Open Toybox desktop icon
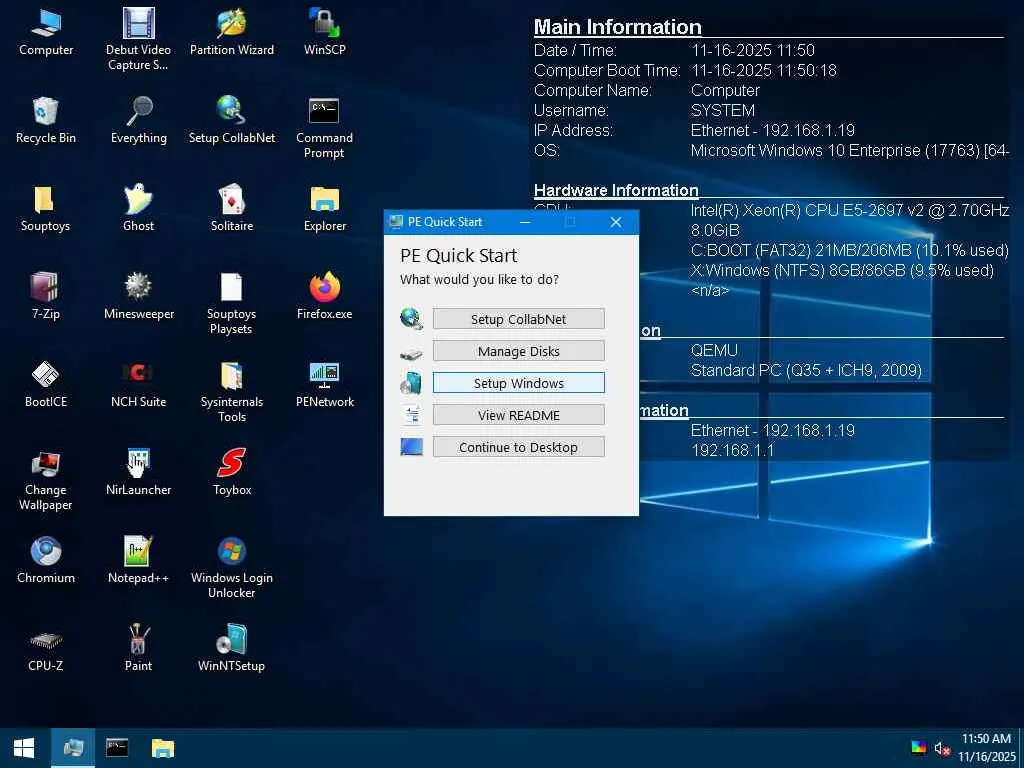The height and width of the screenshot is (768, 1024). pyautogui.click(x=232, y=472)
